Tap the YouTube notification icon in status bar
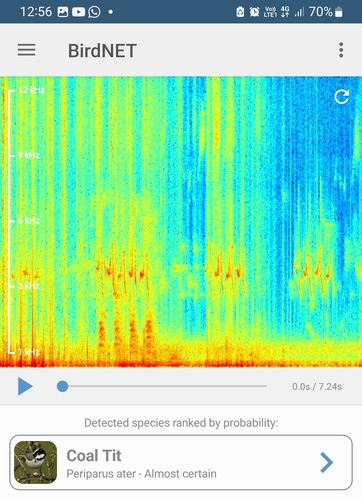Viewport: 362px width, 500px height. 78,12
